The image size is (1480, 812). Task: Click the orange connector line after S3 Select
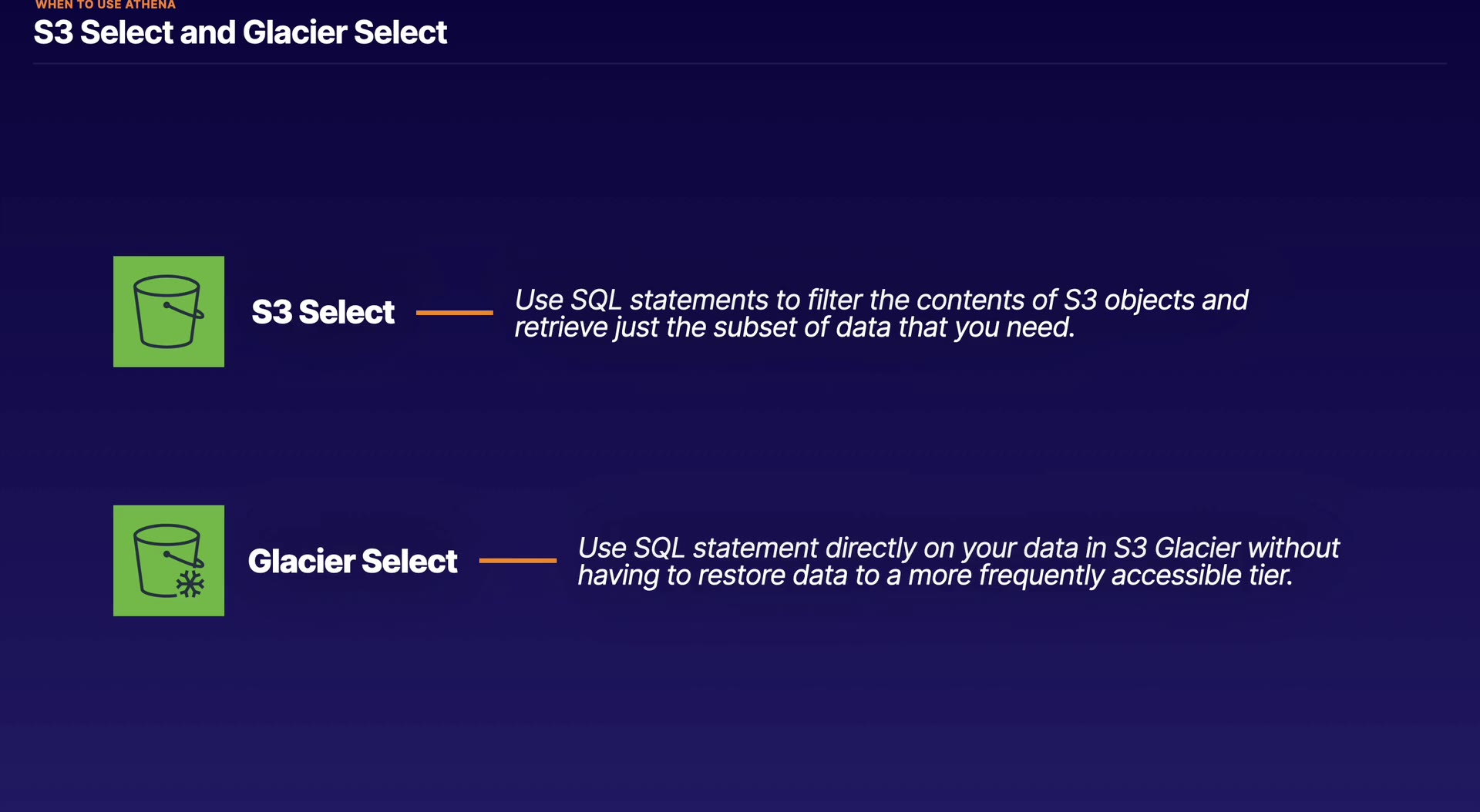[454, 312]
